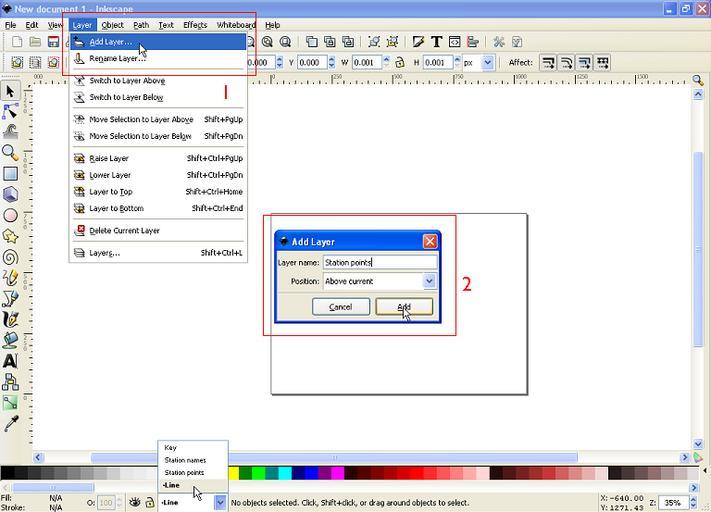The width and height of the screenshot is (711, 512).
Task: Choose Station points in layer list
Action: coord(193,472)
